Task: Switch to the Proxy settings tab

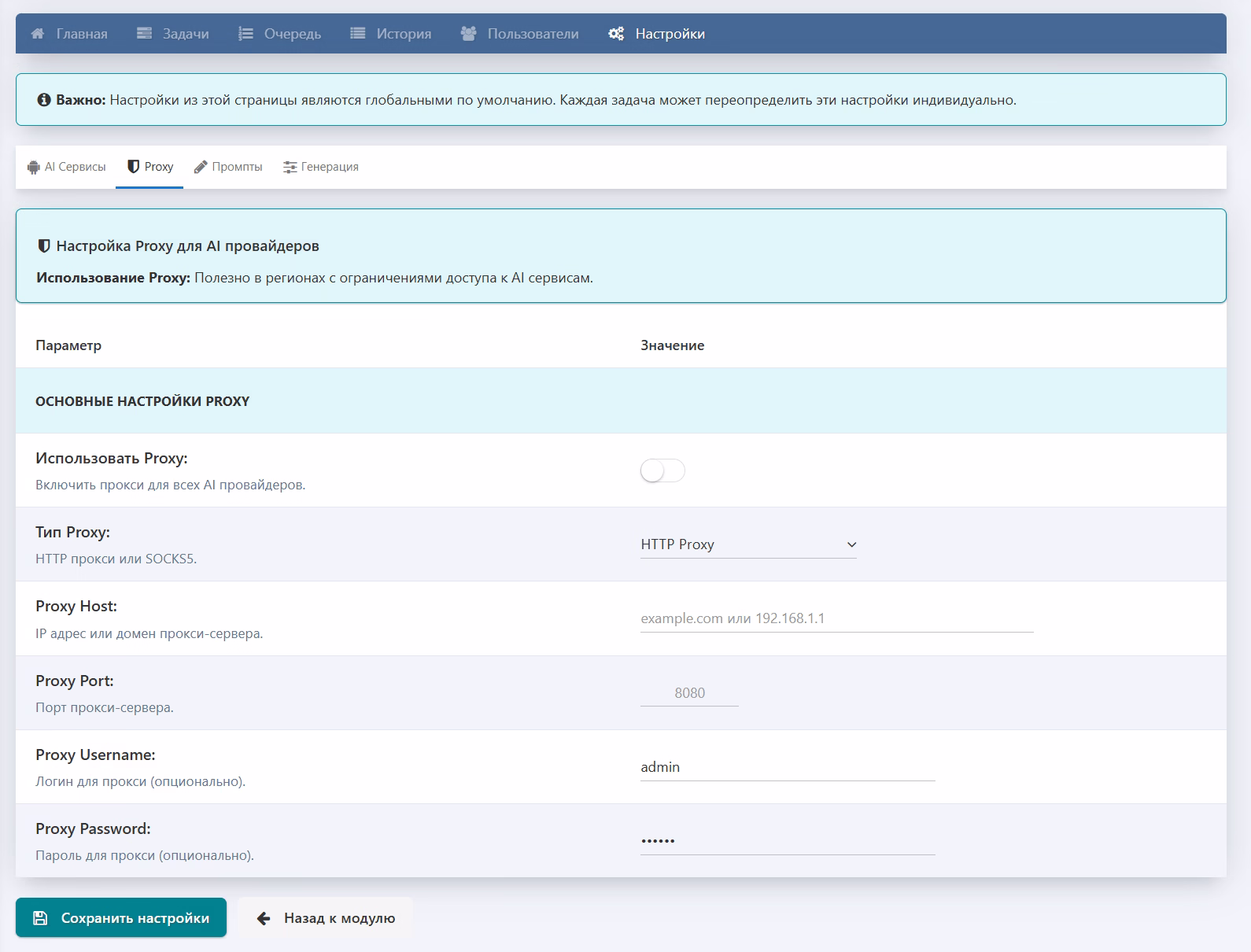Action: (x=149, y=167)
